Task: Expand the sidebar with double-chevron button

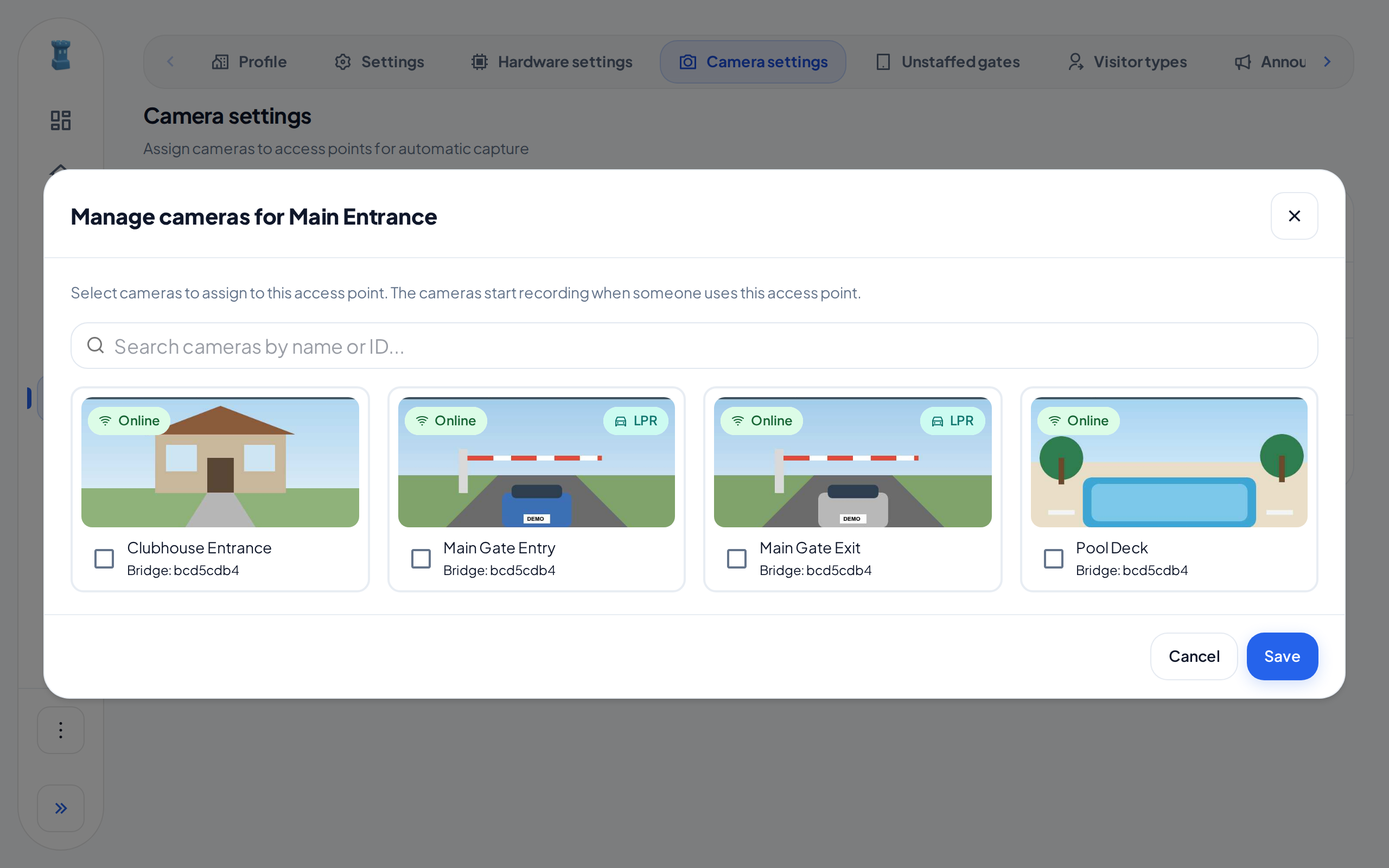Action: pyautogui.click(x=61, y=808)
